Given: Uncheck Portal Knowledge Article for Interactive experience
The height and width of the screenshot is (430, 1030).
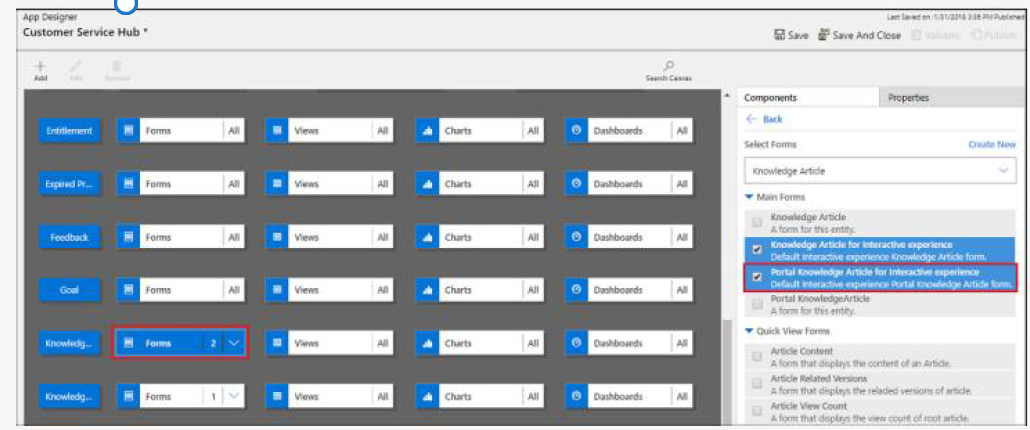Looking at the screenshot, I should tap(757, 278).
